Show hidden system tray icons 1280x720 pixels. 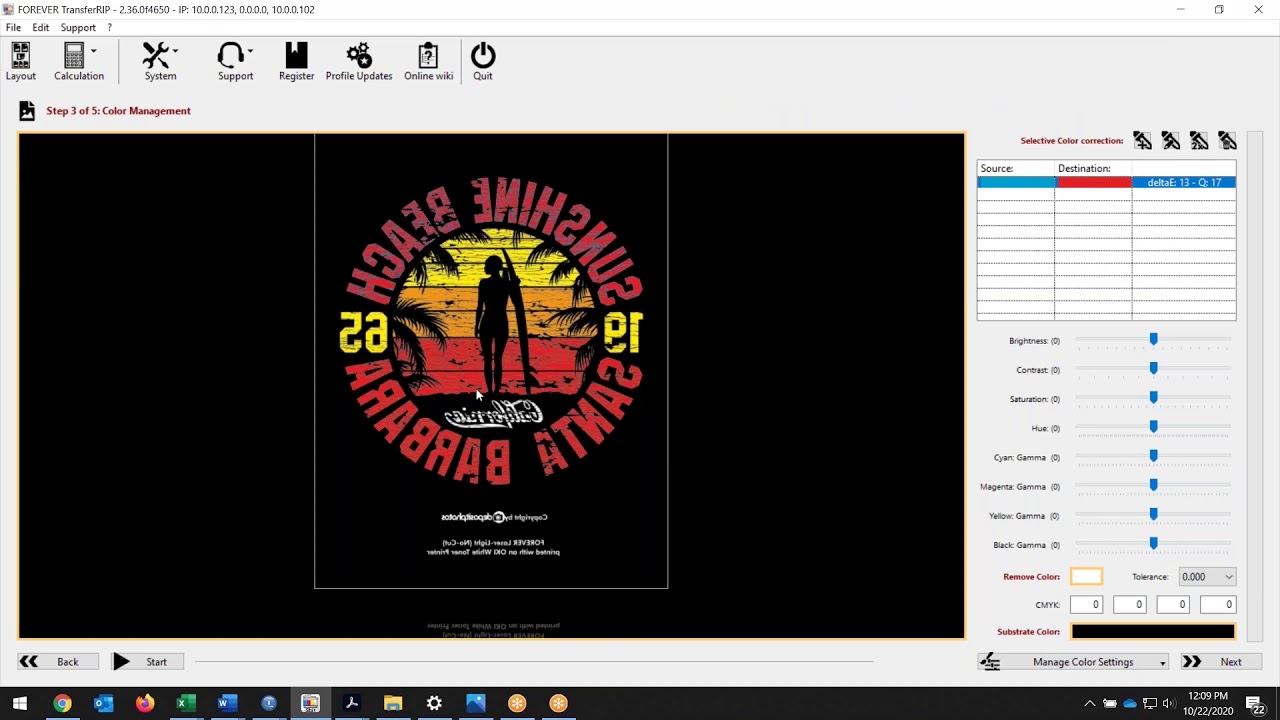tap(1089, 703)
